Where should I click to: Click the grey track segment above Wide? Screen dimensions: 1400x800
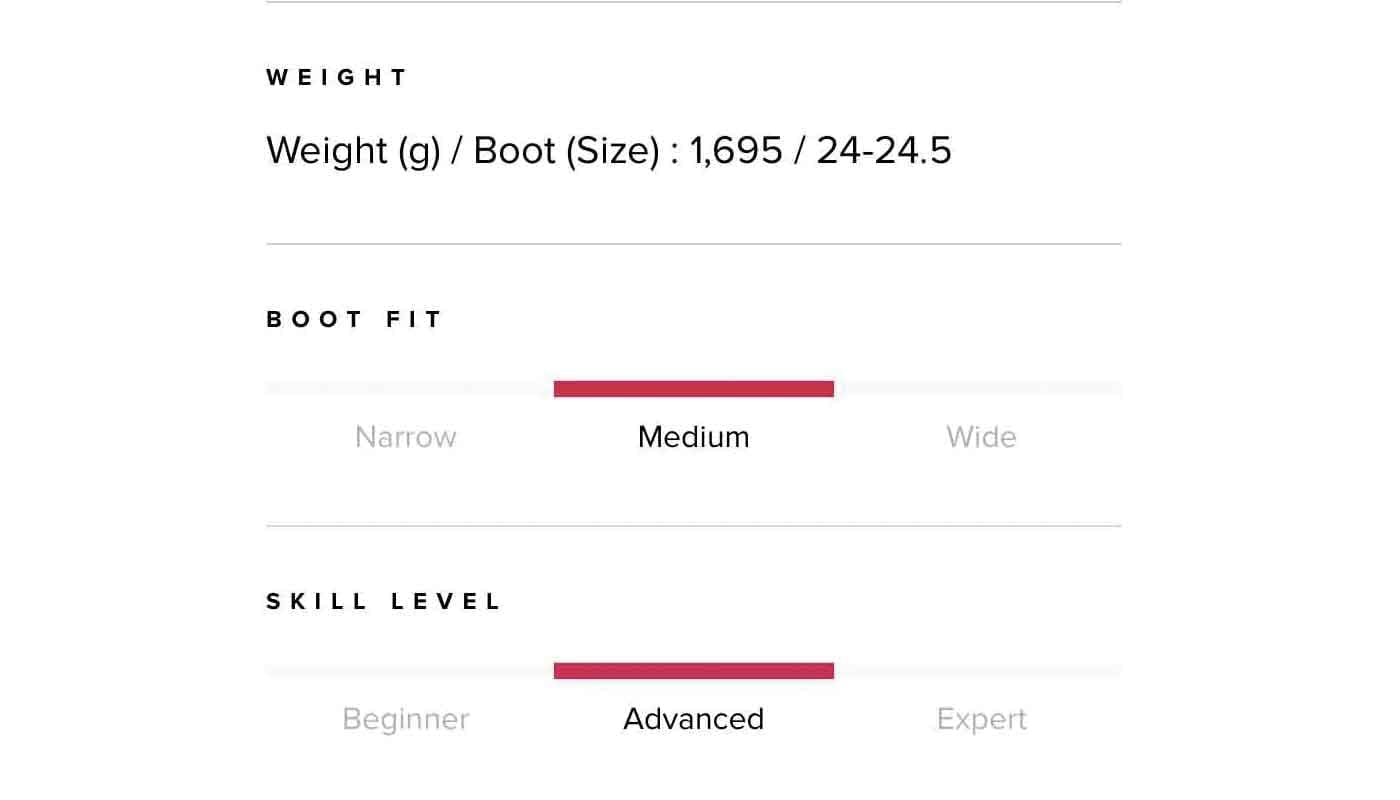coord(977,389)
